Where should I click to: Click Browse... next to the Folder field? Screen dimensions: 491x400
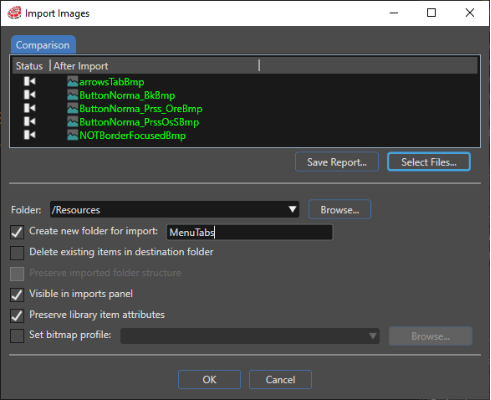[340, 209]
